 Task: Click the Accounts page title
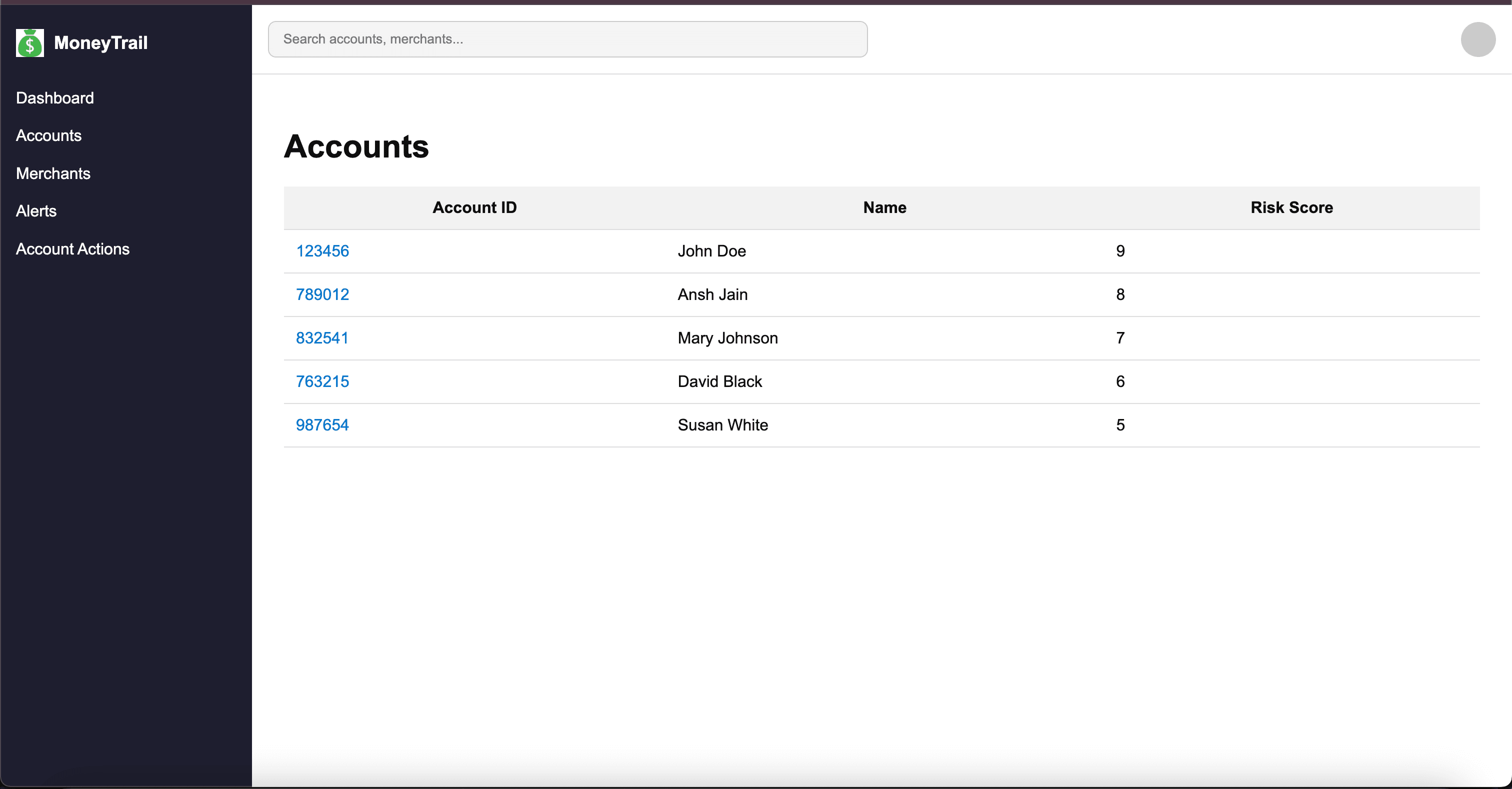click(355, 147)
